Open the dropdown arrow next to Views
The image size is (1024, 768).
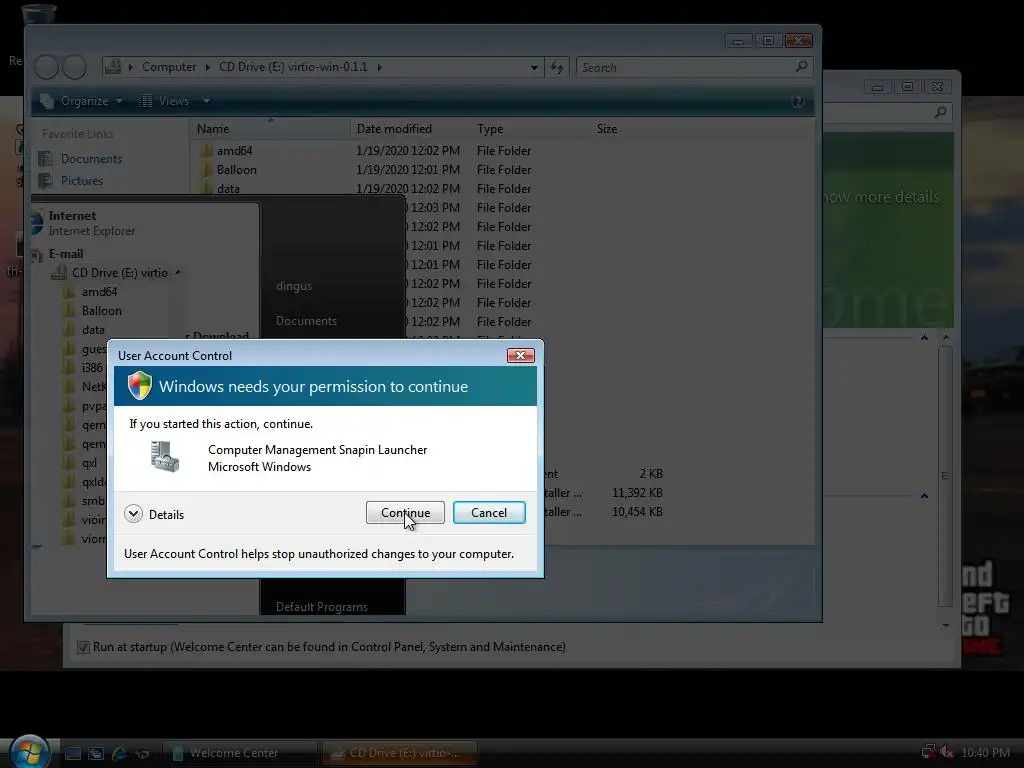coord(206,101)
